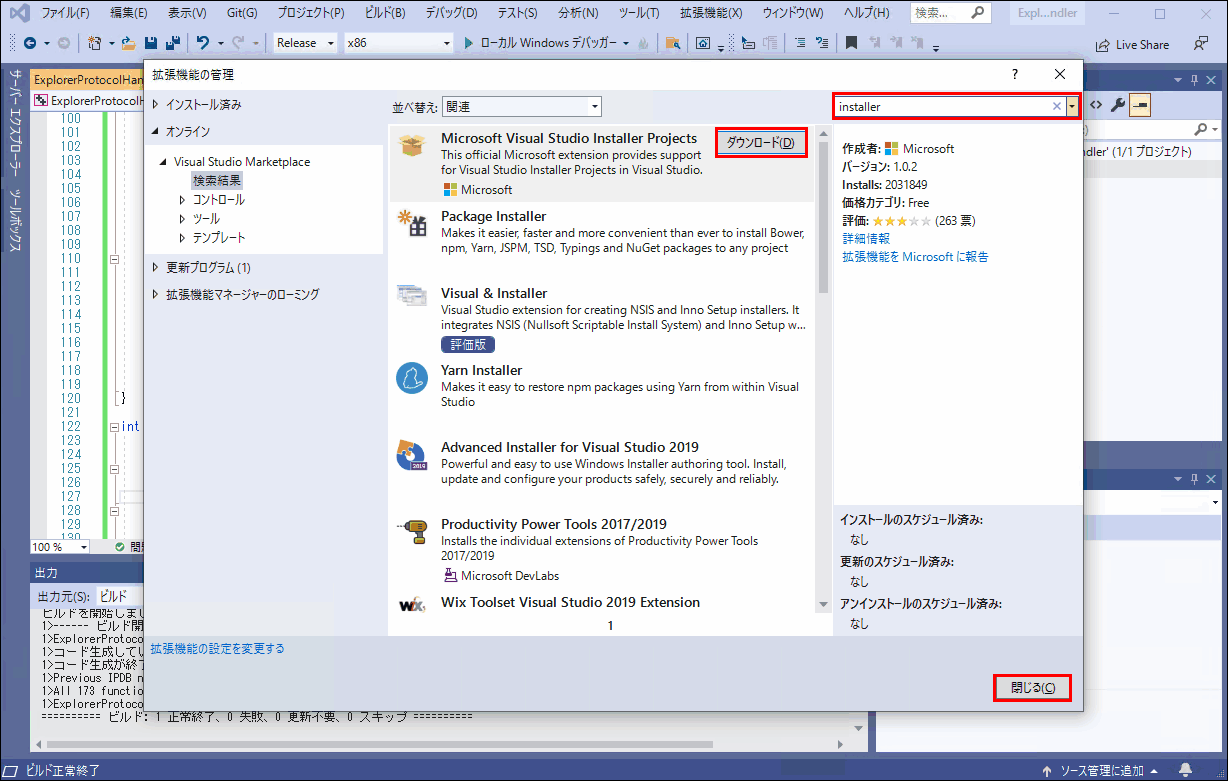This screenshot has height=781, width=1228.
Task: Click the 閉じる(C) button
Action: click(x=1032, y=688)
